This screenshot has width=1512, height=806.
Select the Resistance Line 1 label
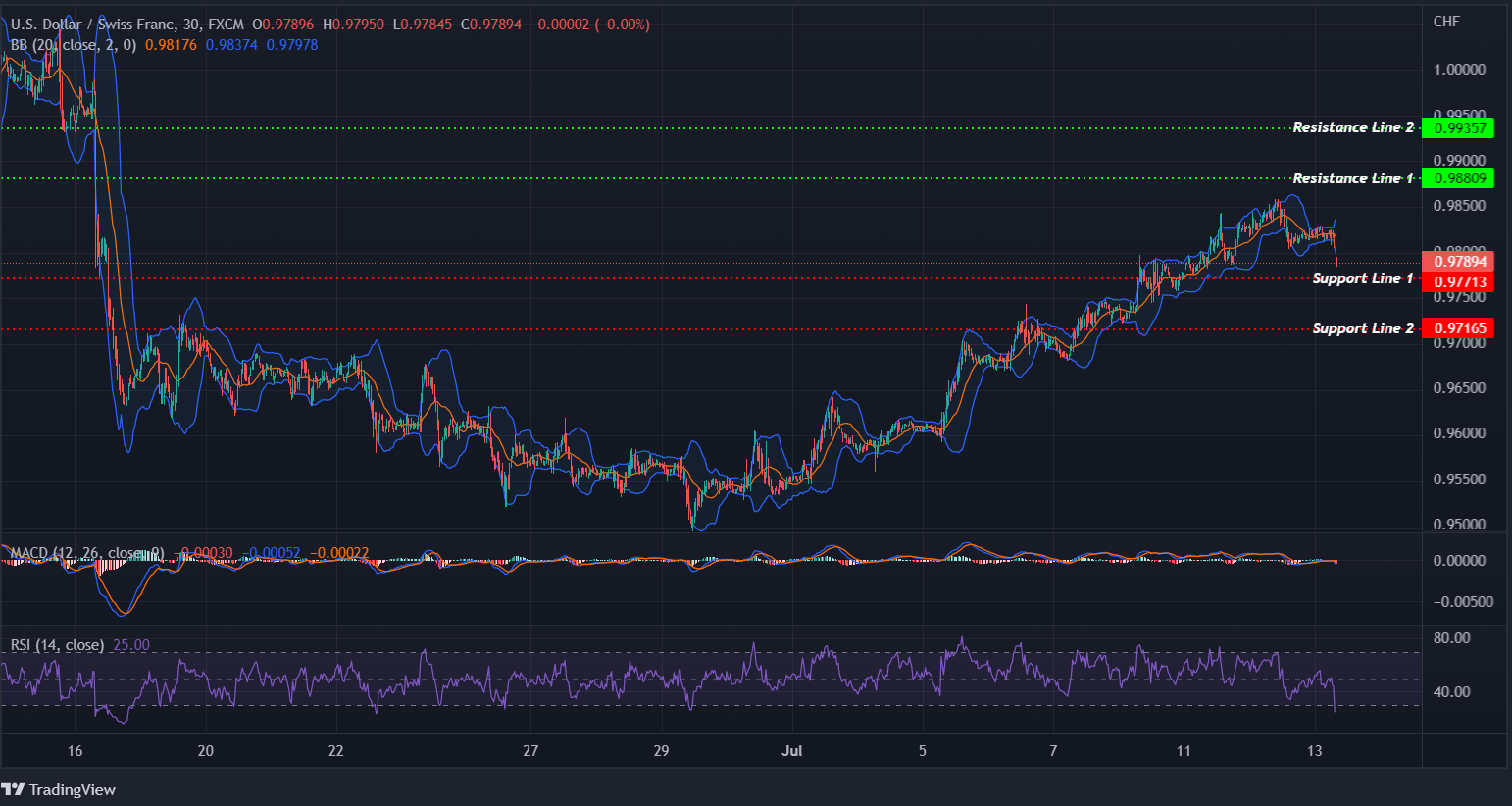(1351, 177)
